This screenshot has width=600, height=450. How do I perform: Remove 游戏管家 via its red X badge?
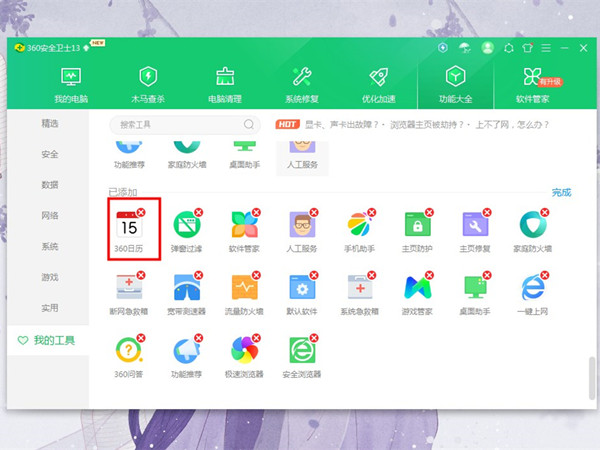tap(429, 275)
